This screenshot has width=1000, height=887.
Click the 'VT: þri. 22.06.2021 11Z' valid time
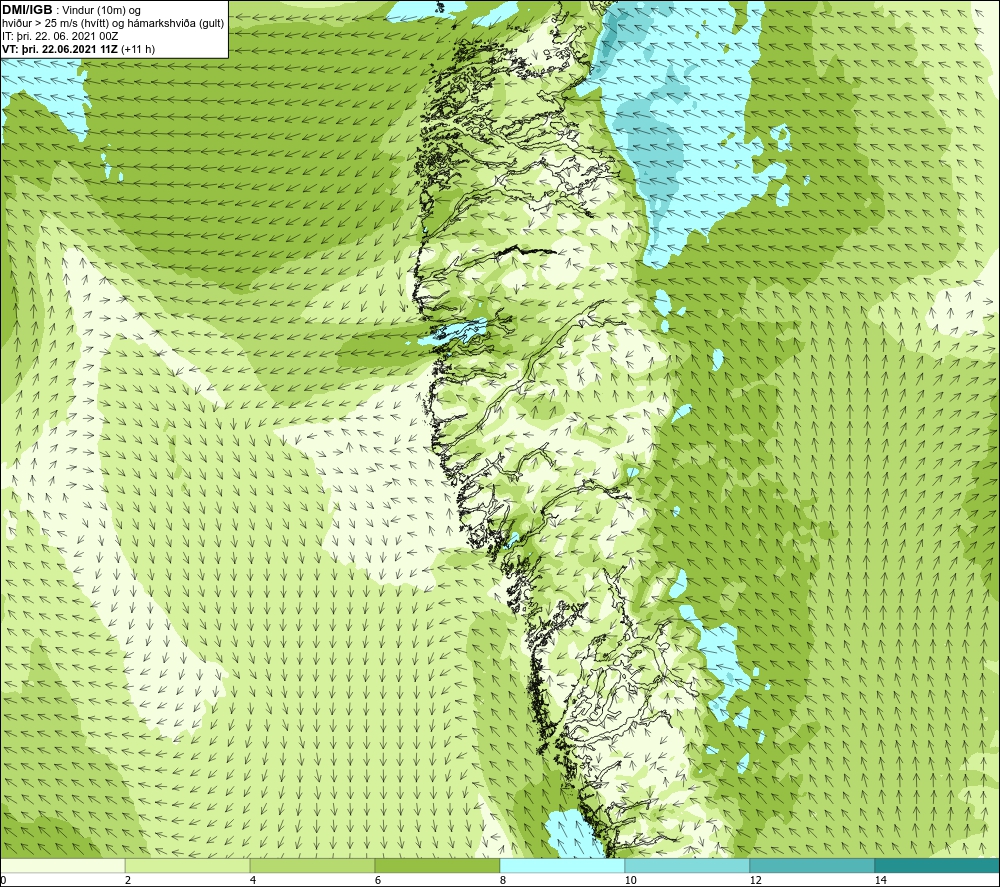[60, 48]
